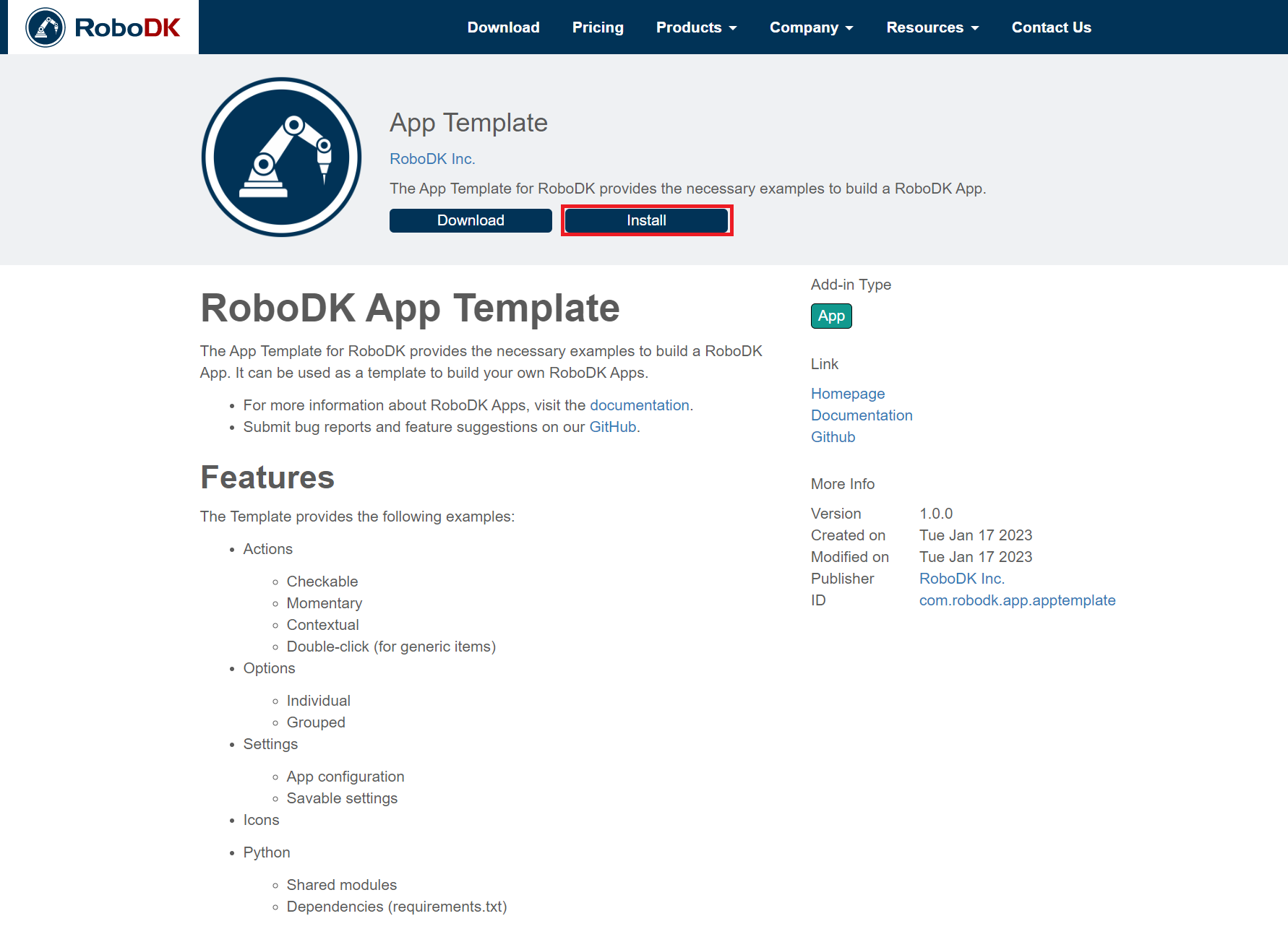The image size is (1288, 929).
Task: Click the Install button
Action: pos(646,220)
